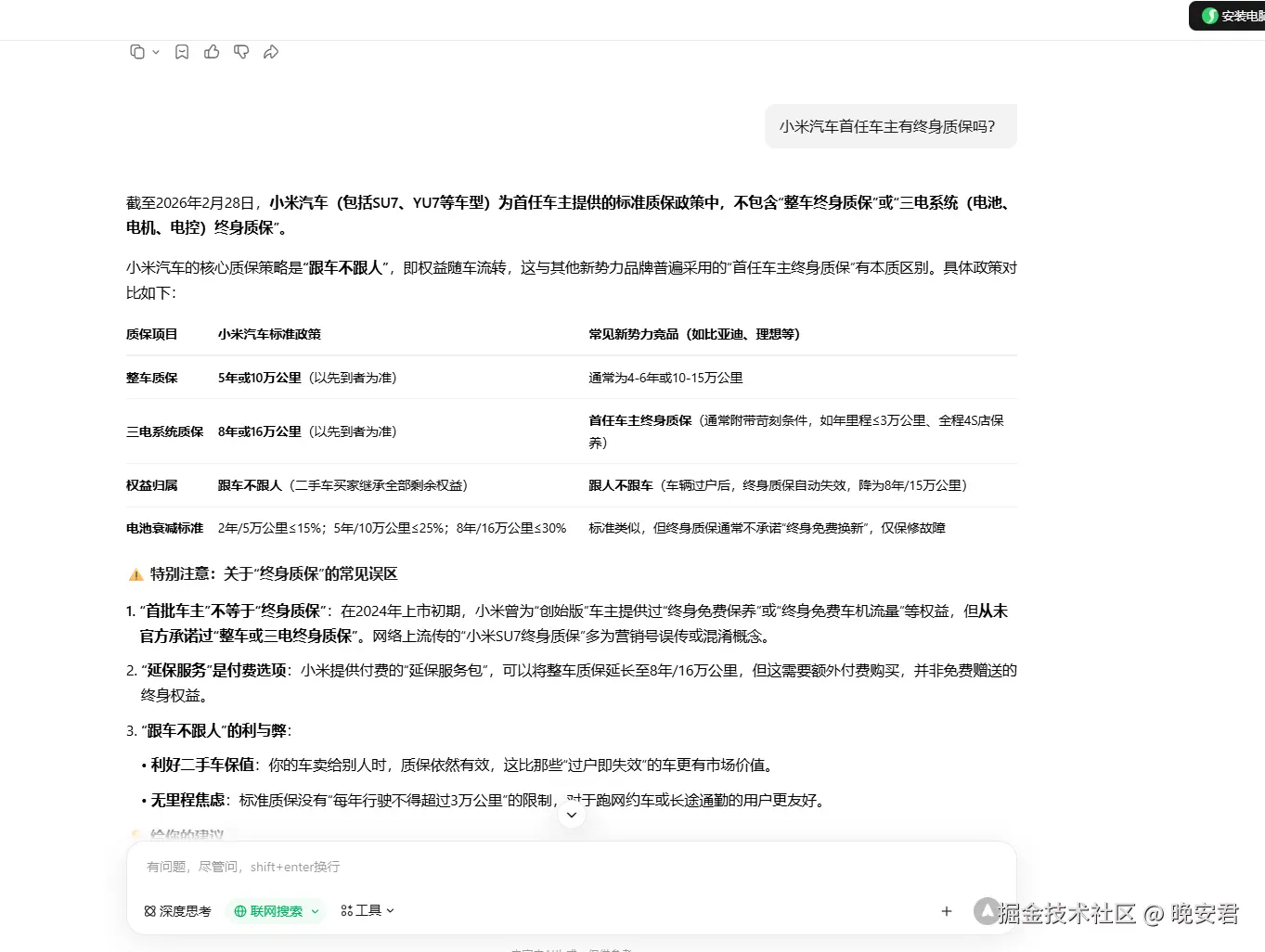The image size is (1265, 952).
Task: Bookmark this answer for later
Action: [x=182, y=52]
